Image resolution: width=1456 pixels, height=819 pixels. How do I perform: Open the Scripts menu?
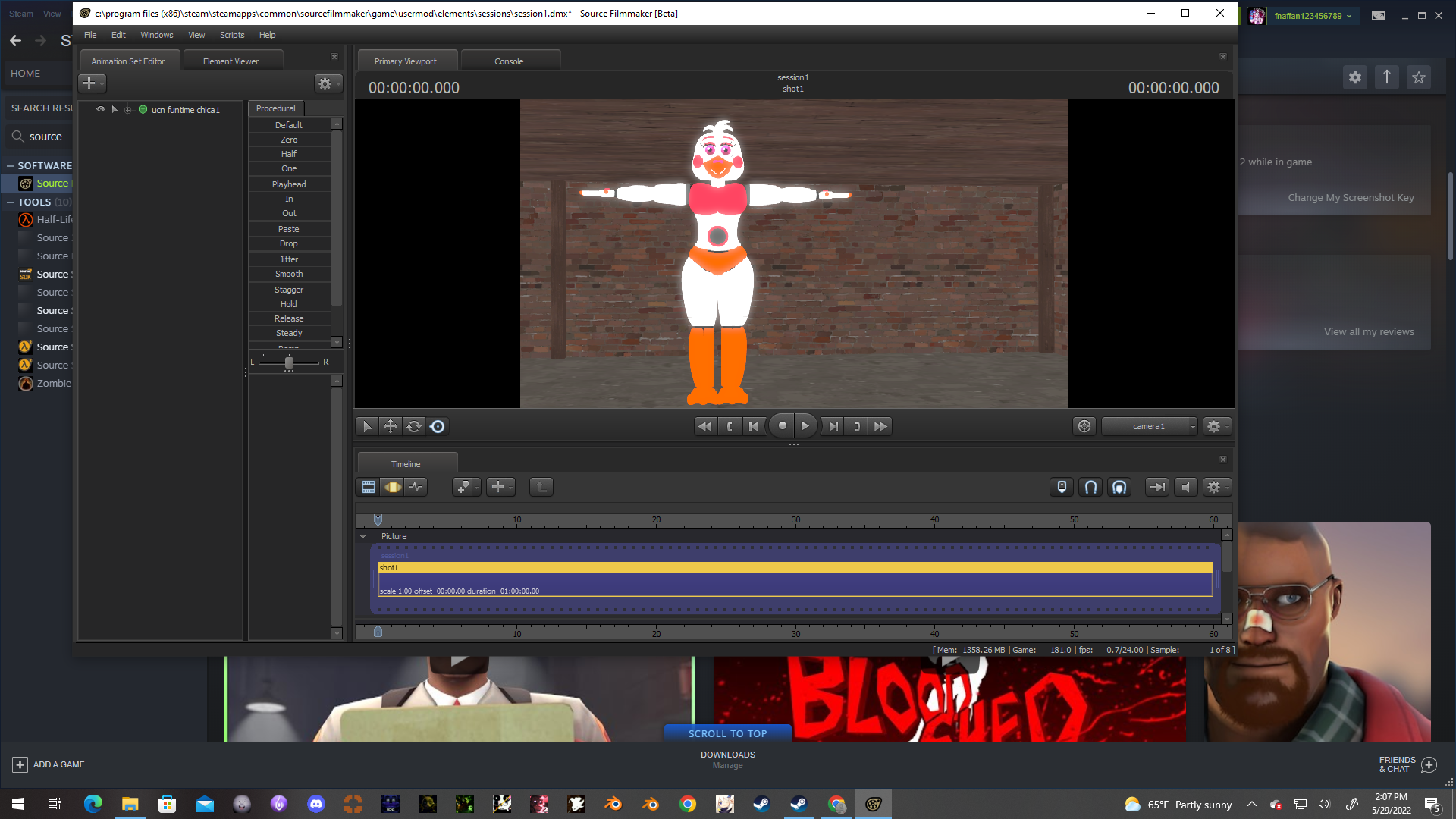[x=232, y=35]
